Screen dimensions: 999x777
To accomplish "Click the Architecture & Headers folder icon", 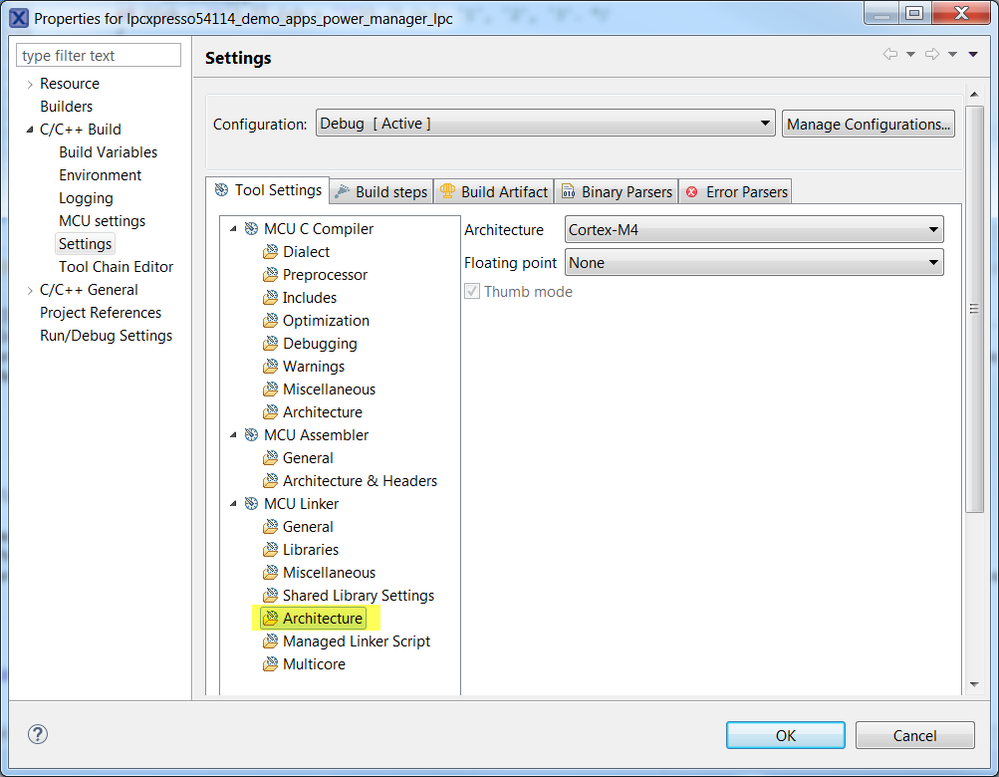I will 270,481.
